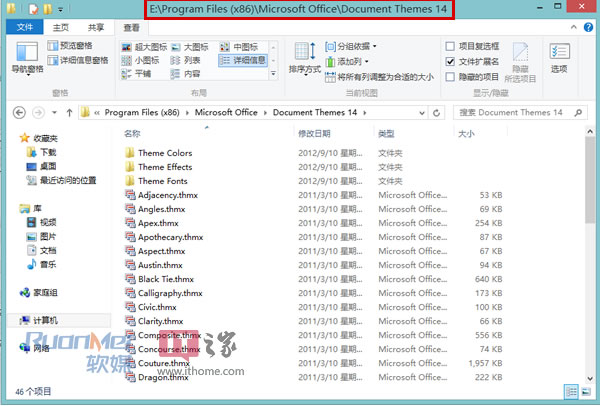Image resolution: width=600 pixels, height=406 pixels.
Task: Expand the layout gallery more arrow
Action: click(x=273, y=73)
